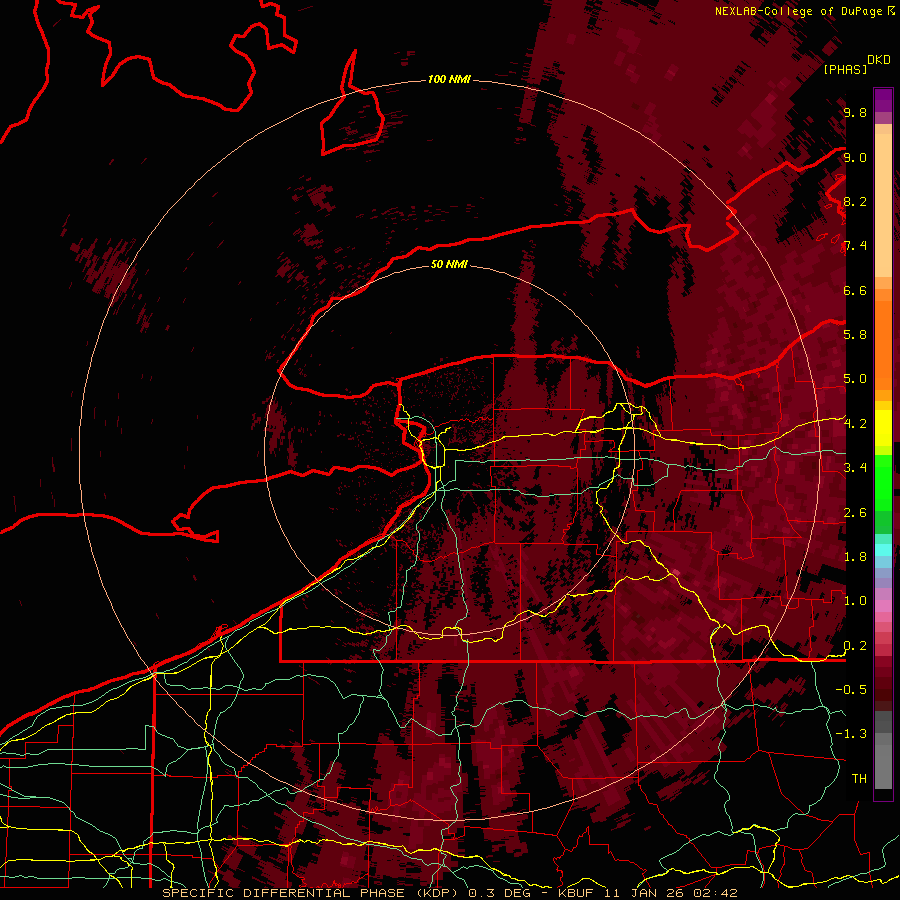Screen dimensions: 900x900
Task: Click the TH label on the color scale
Action: (859, 779)
